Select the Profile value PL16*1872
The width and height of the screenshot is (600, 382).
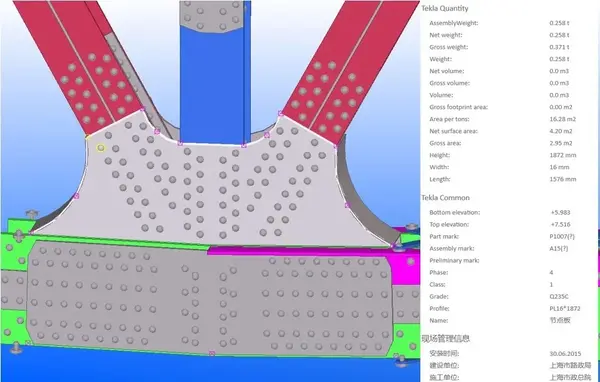click(x=565, y=309)
